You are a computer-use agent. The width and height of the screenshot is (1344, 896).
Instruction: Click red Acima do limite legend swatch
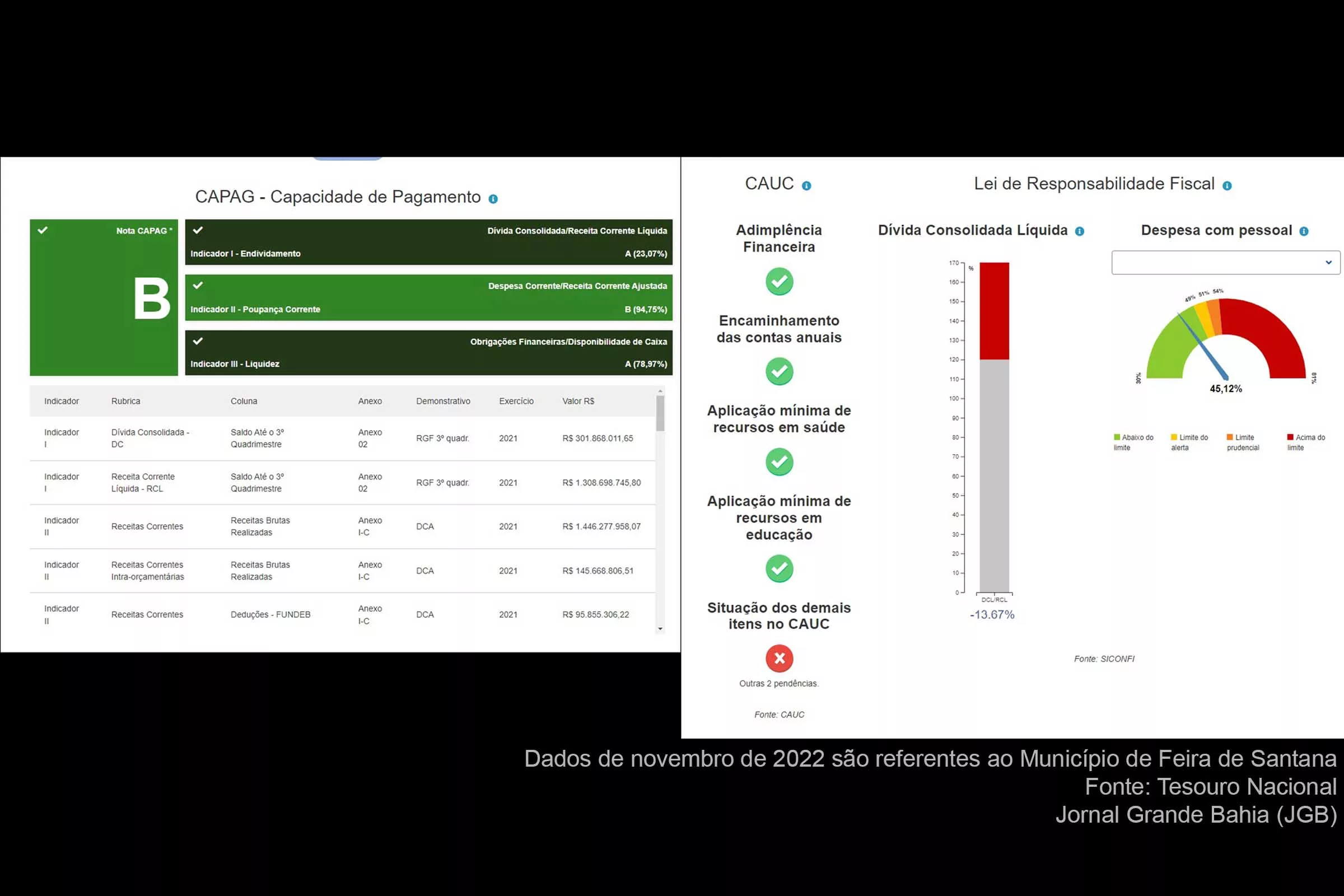[1290, 437]
